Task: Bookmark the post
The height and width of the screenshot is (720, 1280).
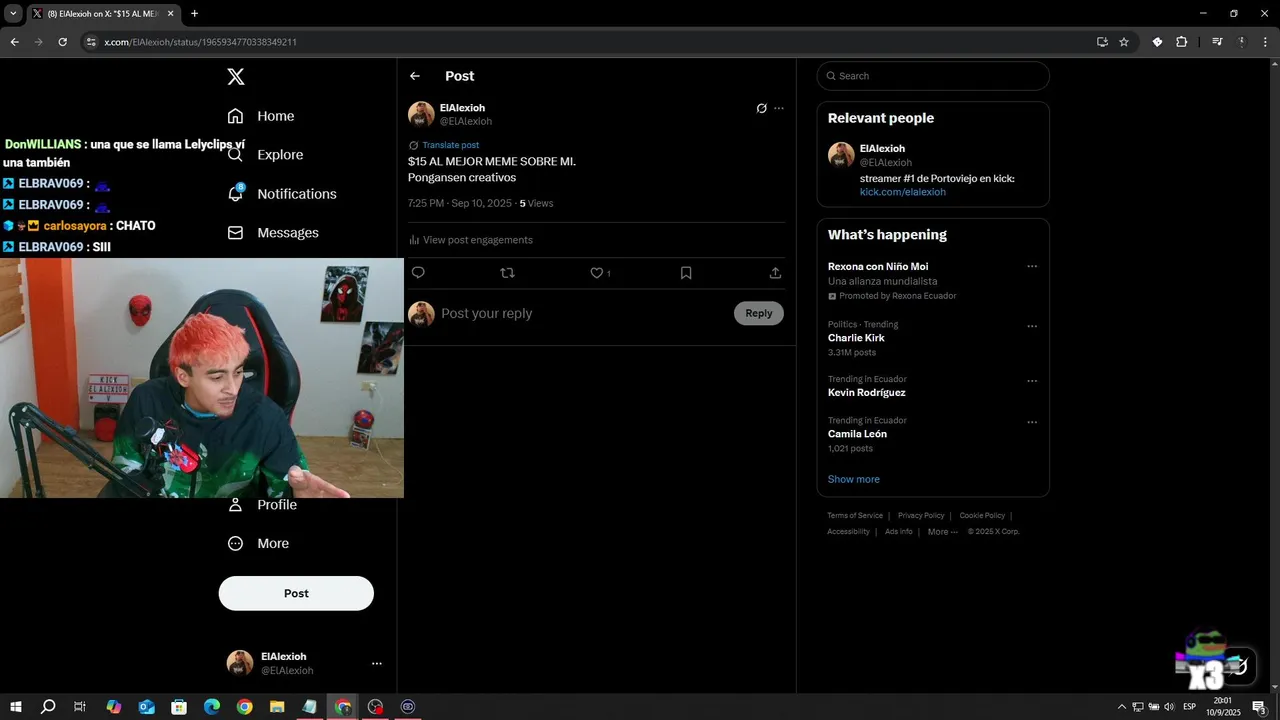Action: coord(686,273)
